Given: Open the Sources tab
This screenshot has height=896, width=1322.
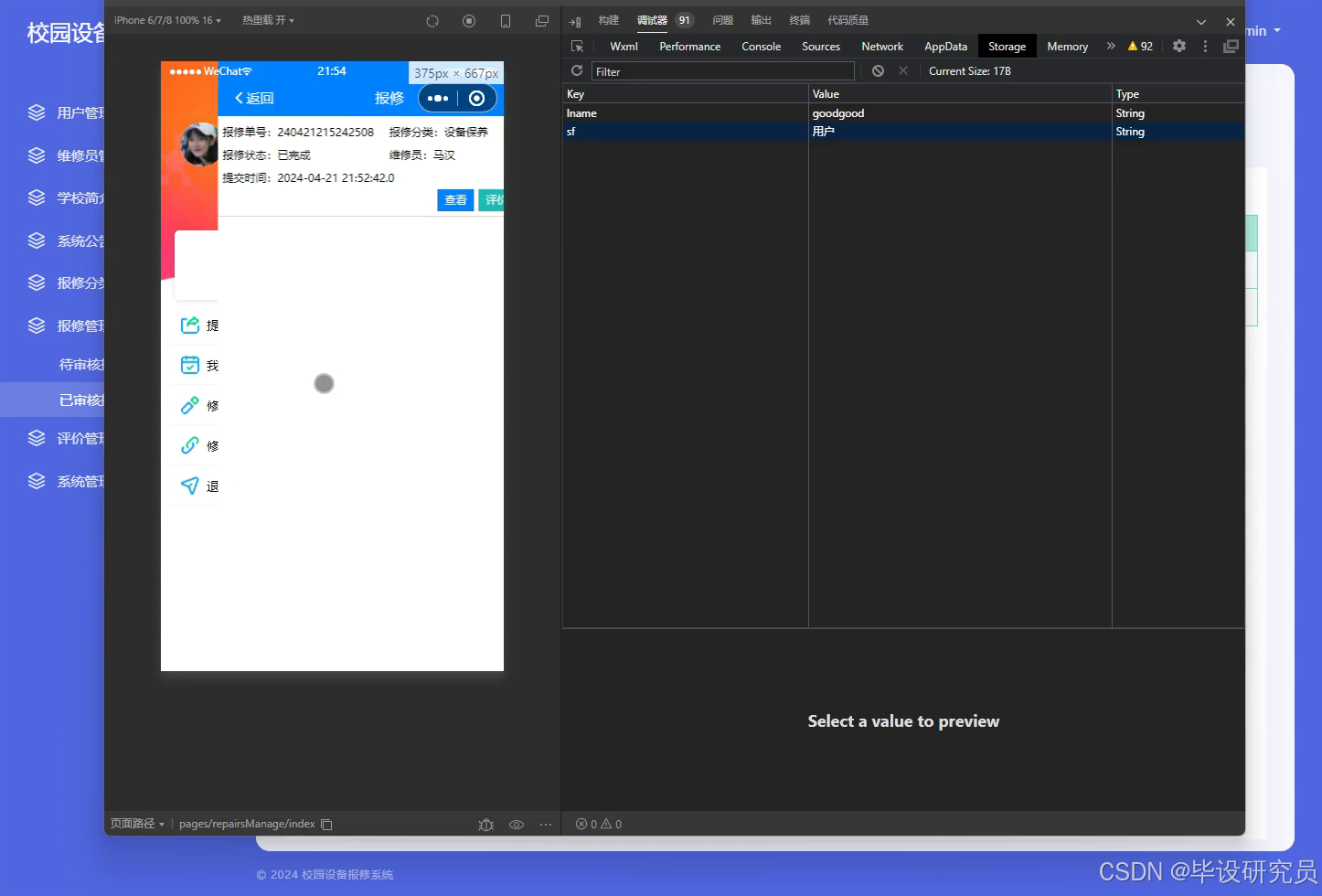Looking at the screenshot, I should click(x=821, y=47).
